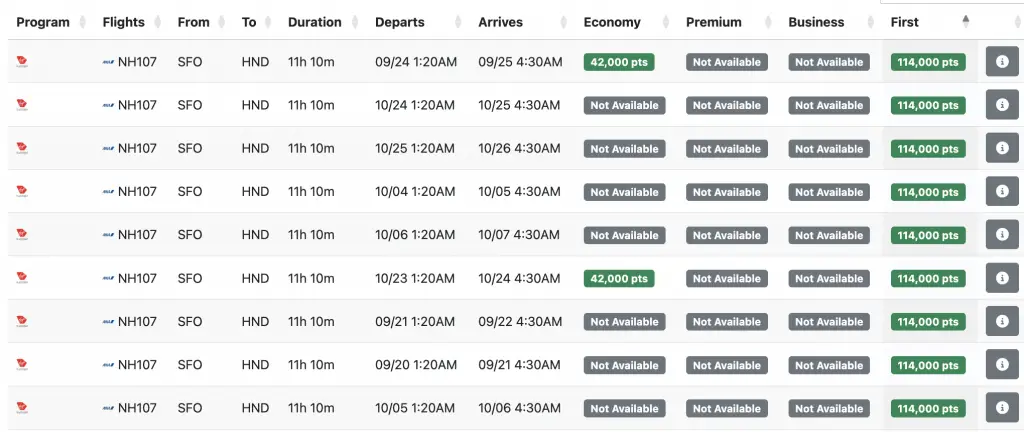Image resolution: width=1024 pixels, height=432 pixels.
Task: Sort flights by the Economy column
Action: [x=612, y=22]
